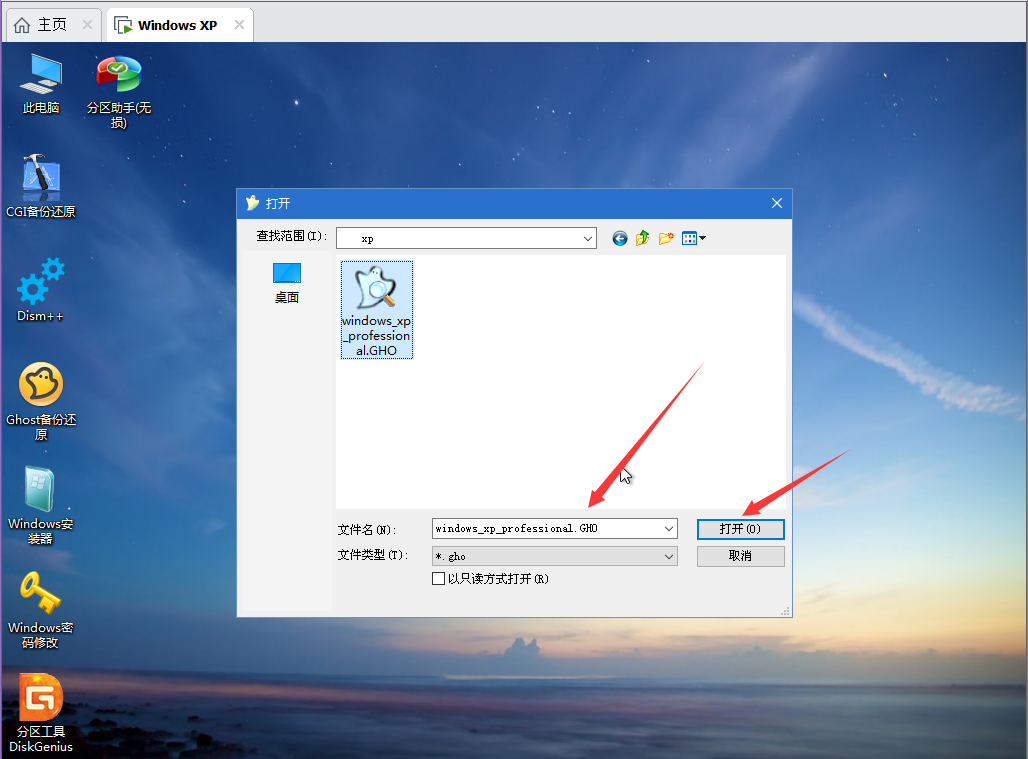Close the 主页 tab
Screen dimensions: 1028x759
pyautogui.click(x=87, y=25)
